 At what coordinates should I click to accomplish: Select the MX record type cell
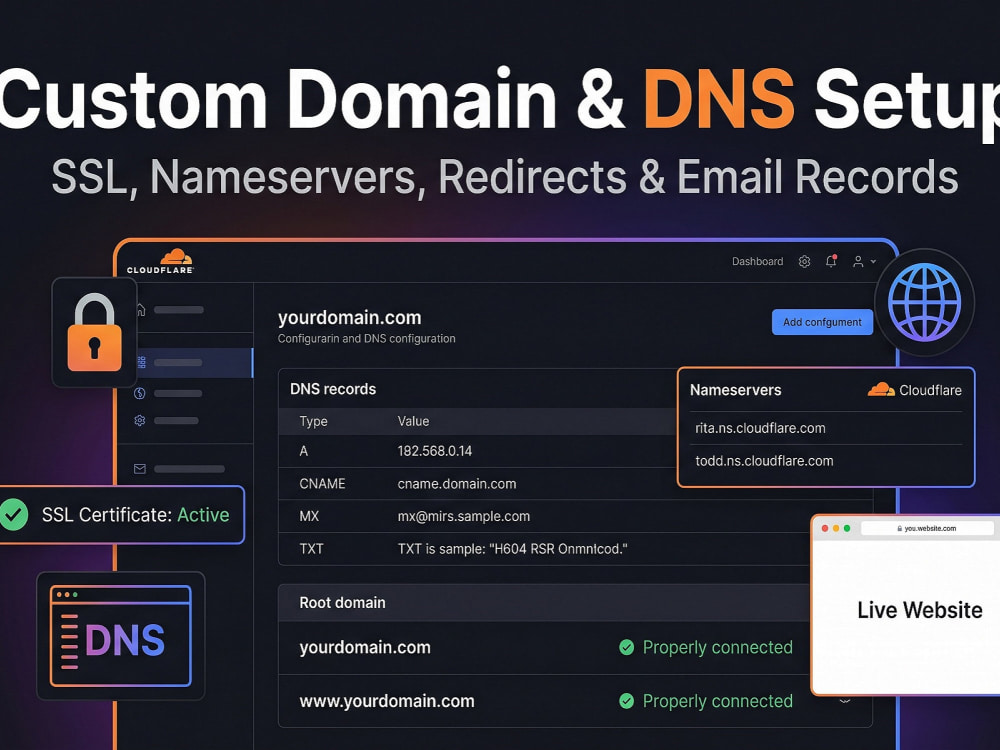tap(309, 516)
